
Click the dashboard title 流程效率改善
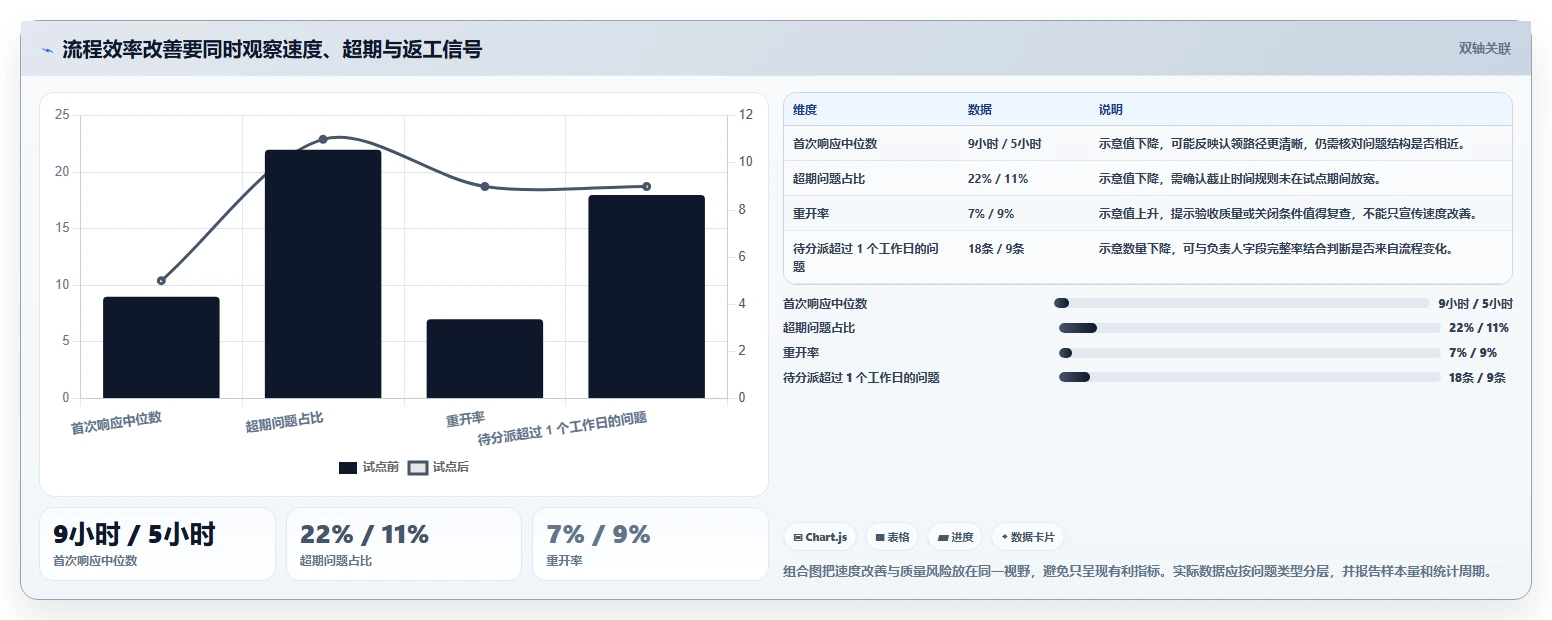272,50
